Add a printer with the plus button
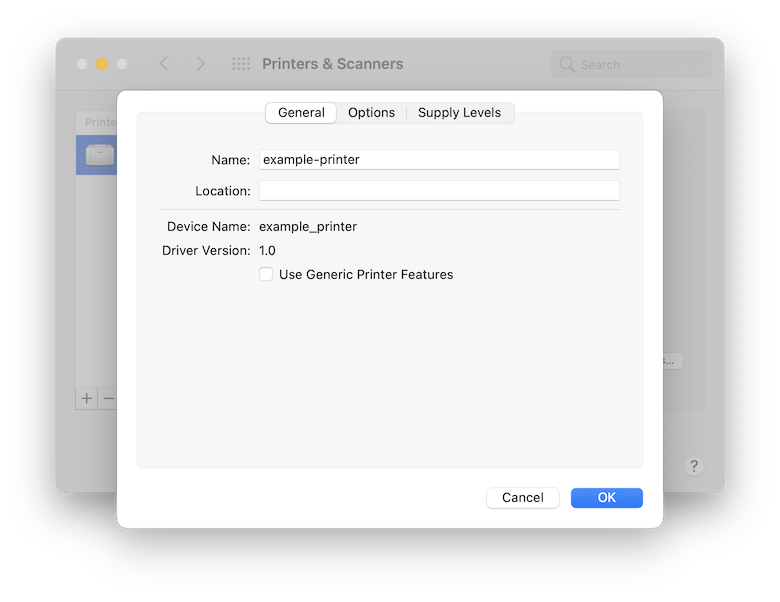 pos(87,398)
